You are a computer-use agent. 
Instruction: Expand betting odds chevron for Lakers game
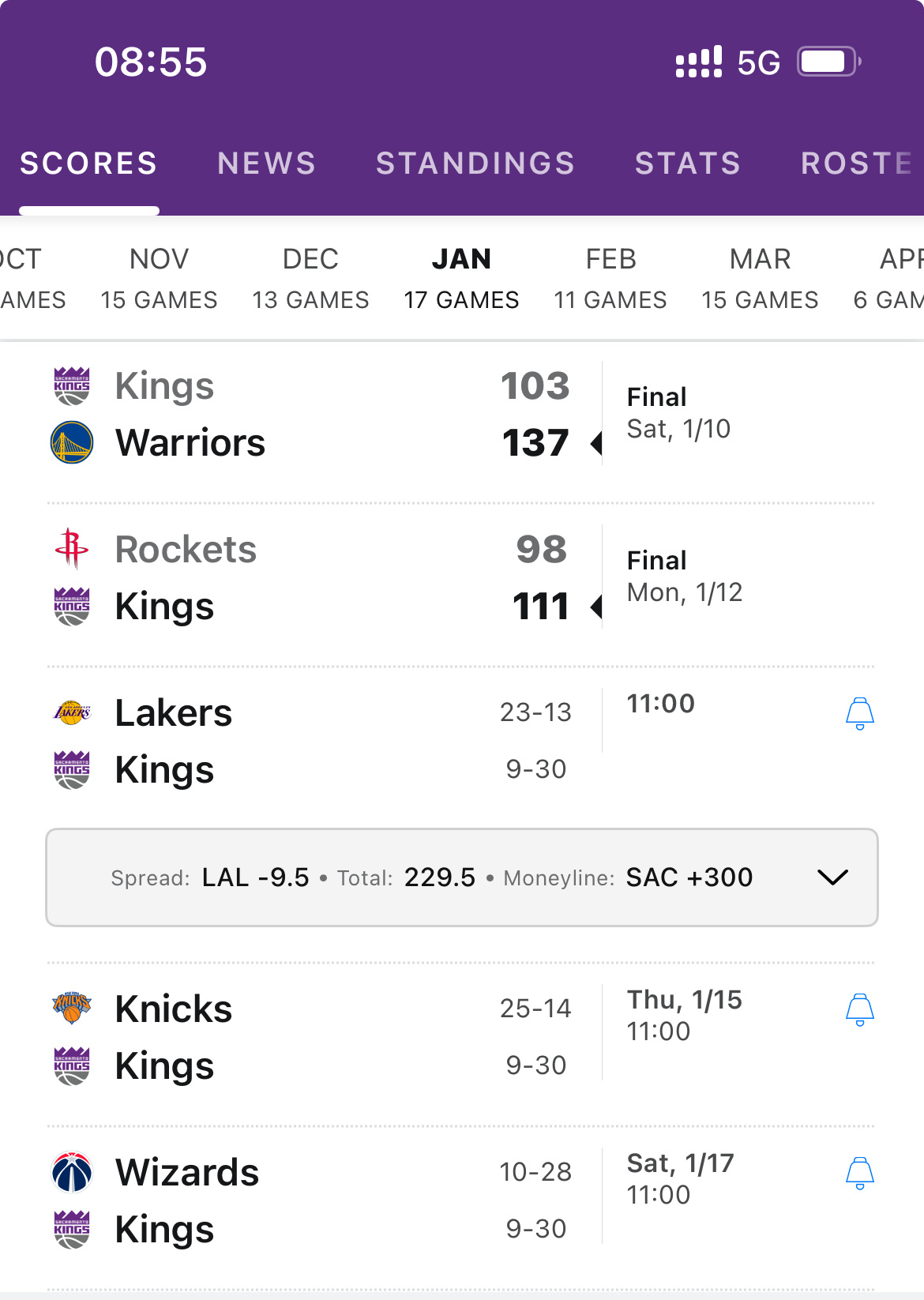(832, 877)
